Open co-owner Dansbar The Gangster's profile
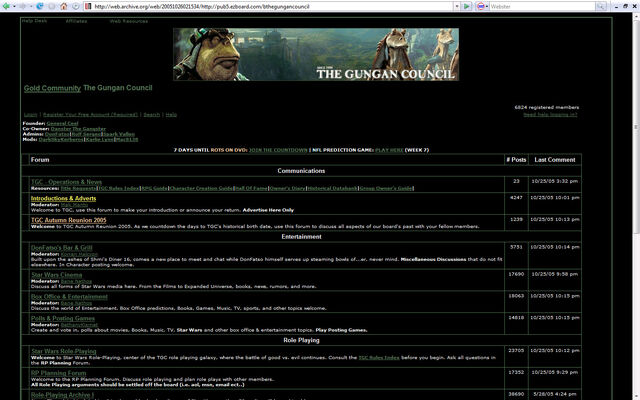 pyautogui.click(x=78, y=129)
